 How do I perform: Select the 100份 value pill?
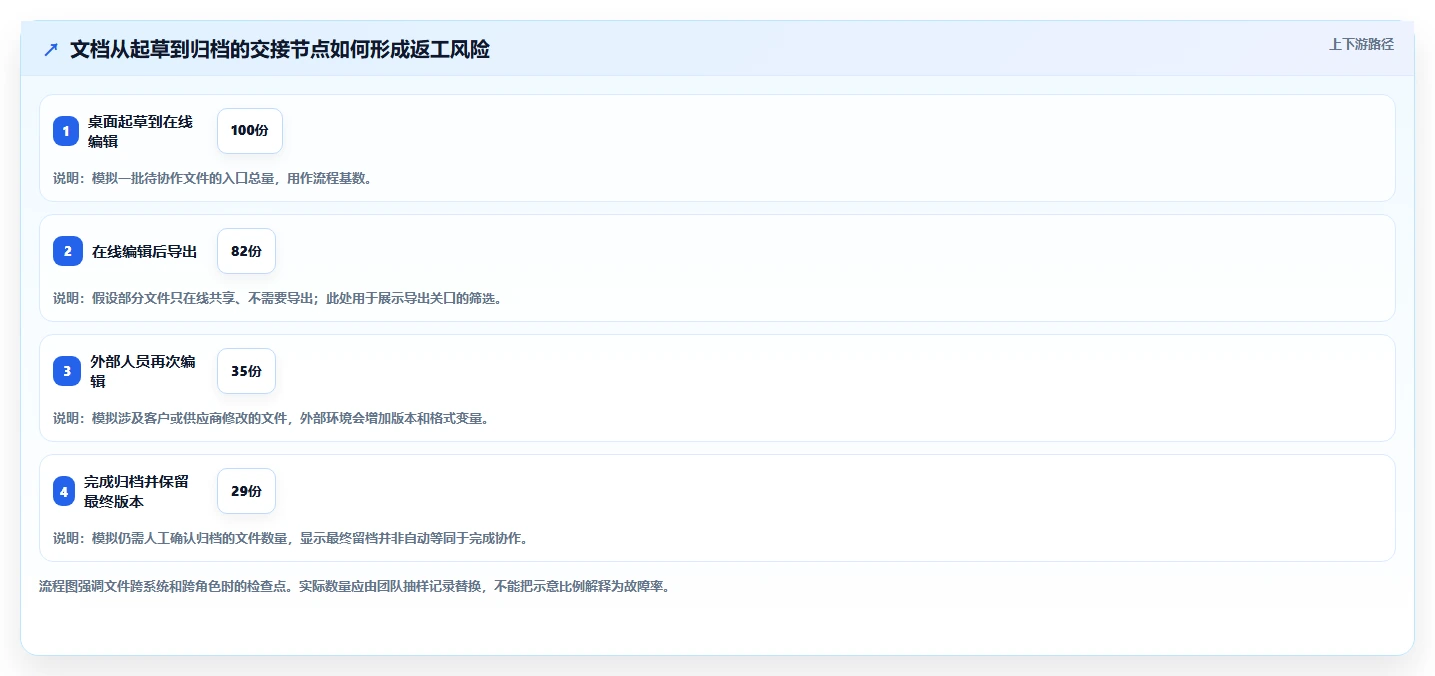(250, 131)
